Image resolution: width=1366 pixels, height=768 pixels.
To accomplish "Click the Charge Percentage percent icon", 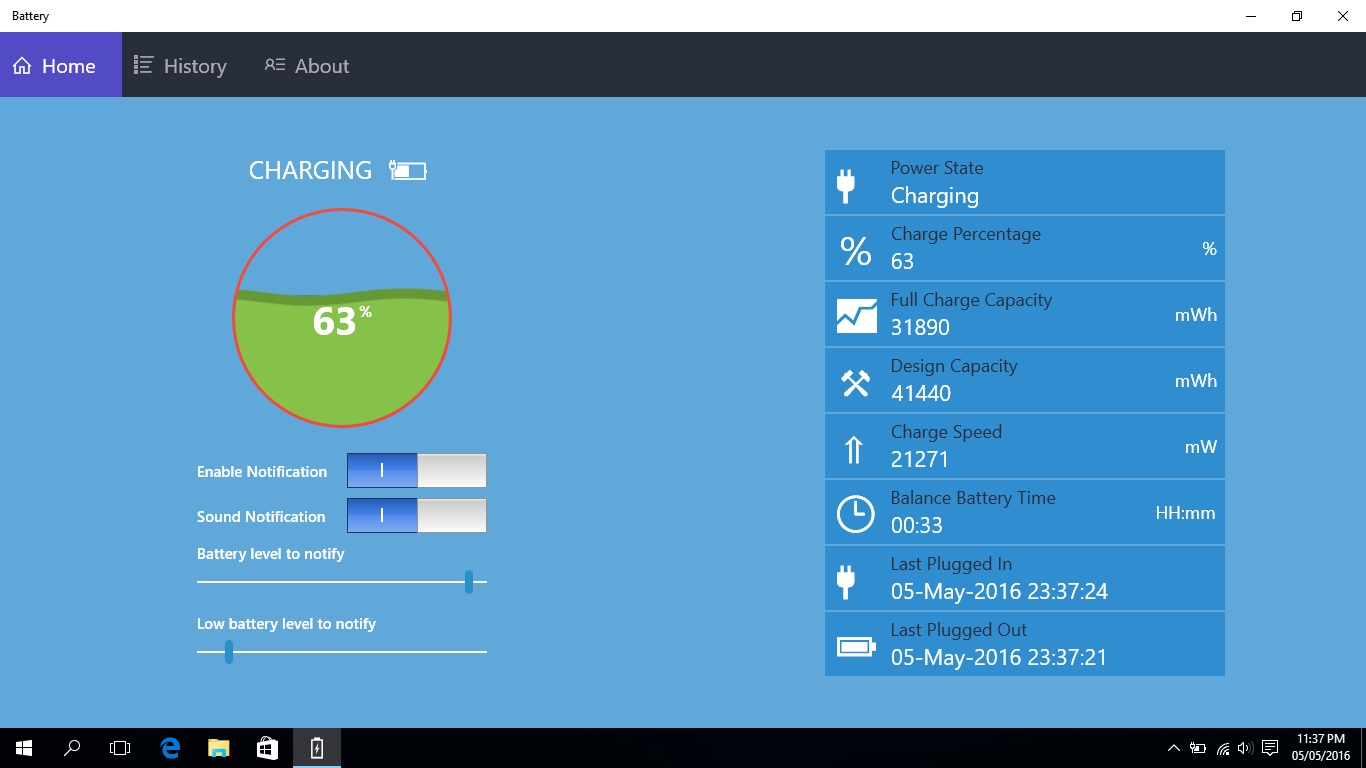I will [855, 250].
